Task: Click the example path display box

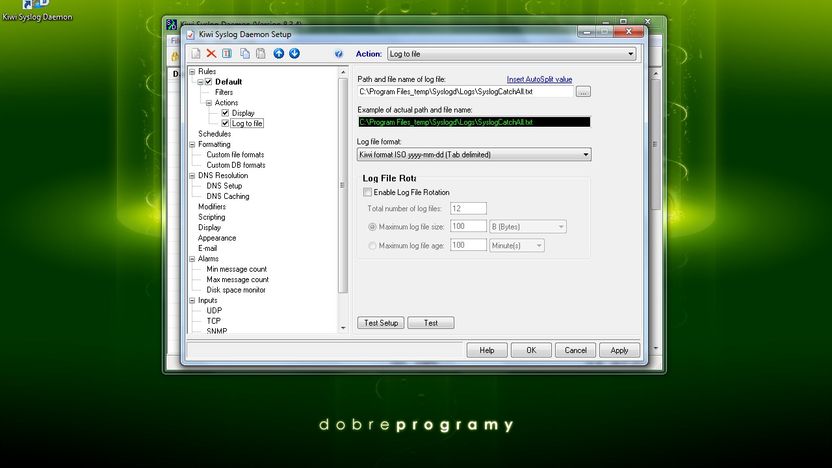Action: coord(474,122)
